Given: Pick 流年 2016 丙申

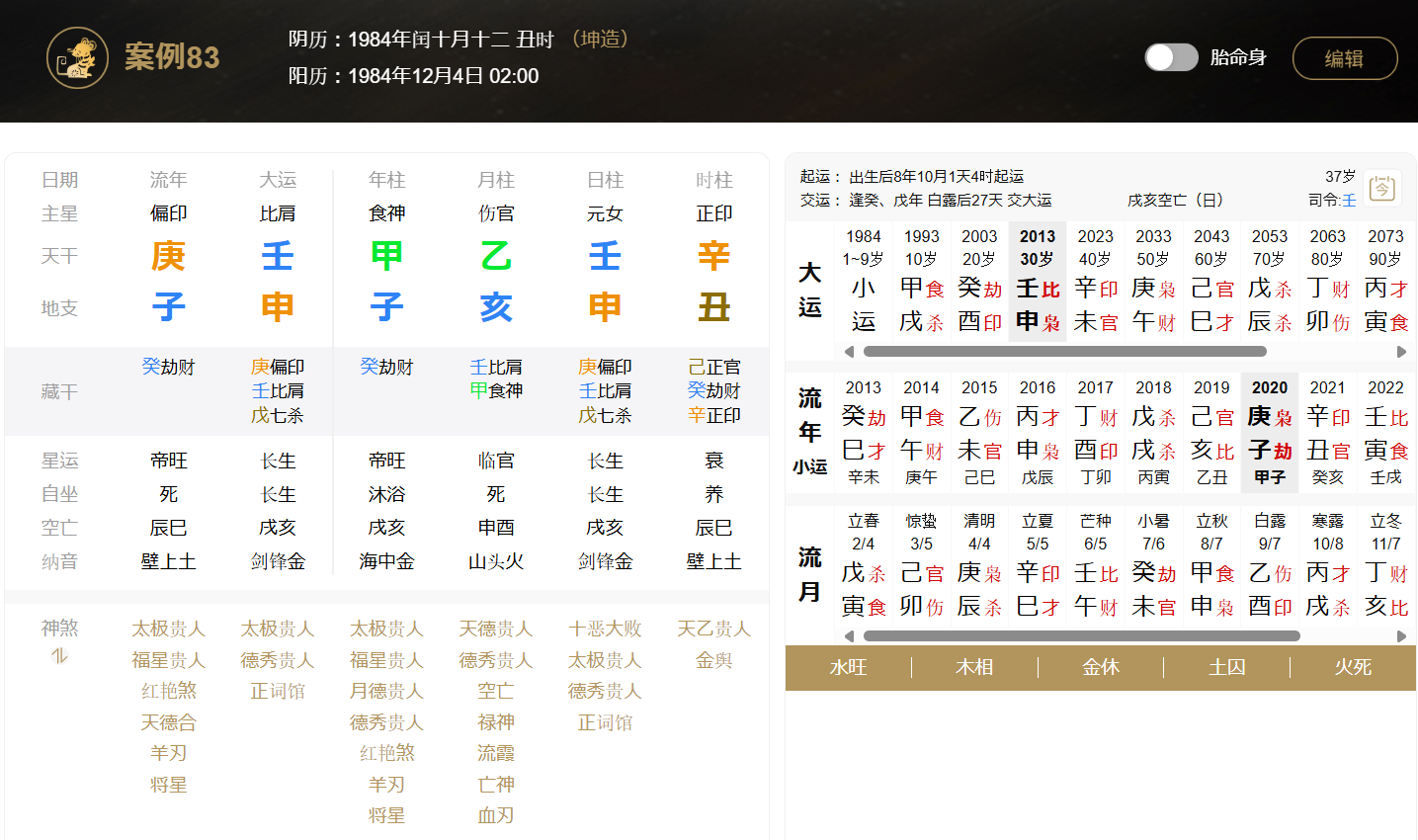Looking at the screenshot, I should (1038, 432).
